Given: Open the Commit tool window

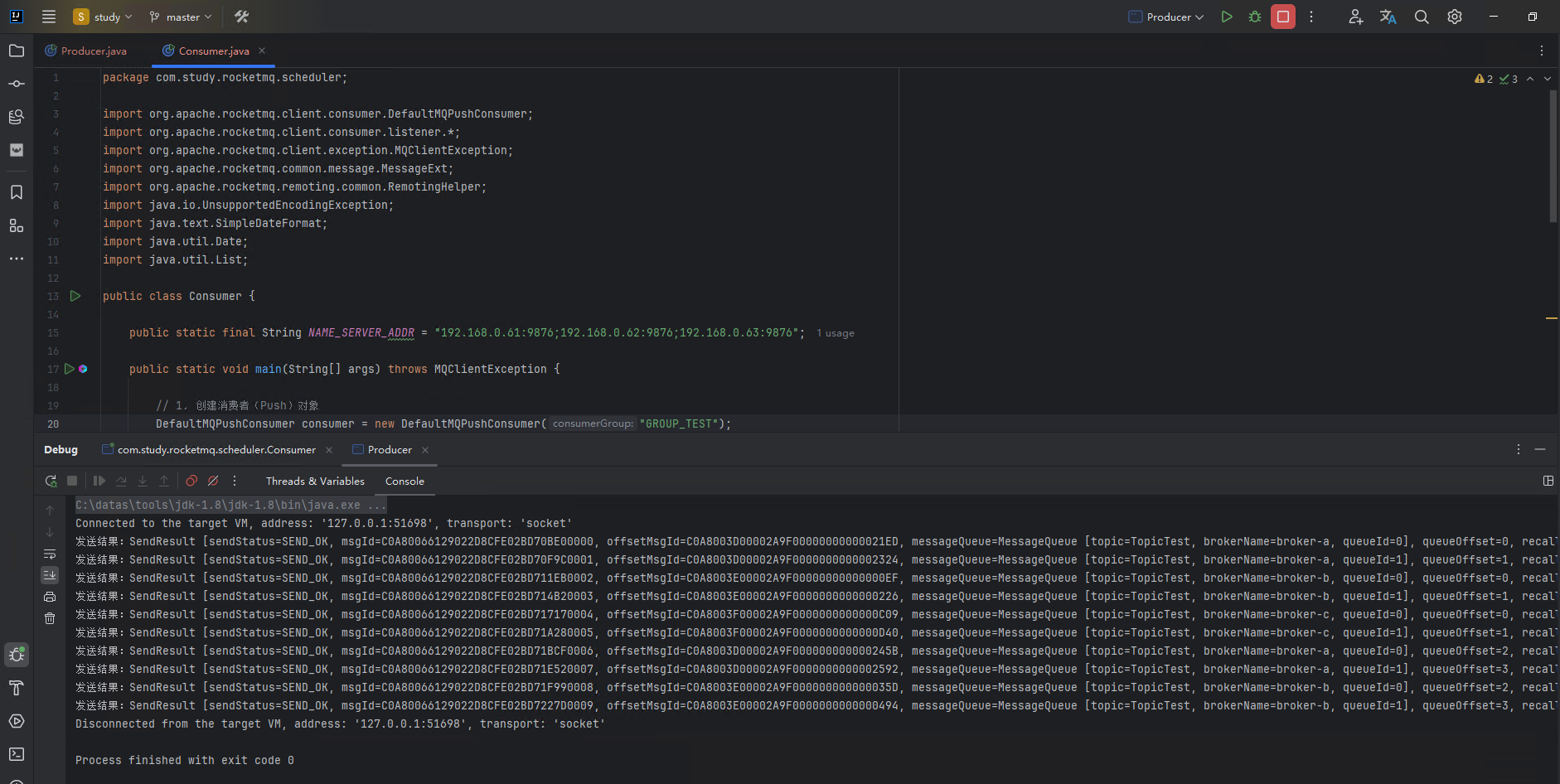Looking at the screenshot, I should [x=17, y=84].
